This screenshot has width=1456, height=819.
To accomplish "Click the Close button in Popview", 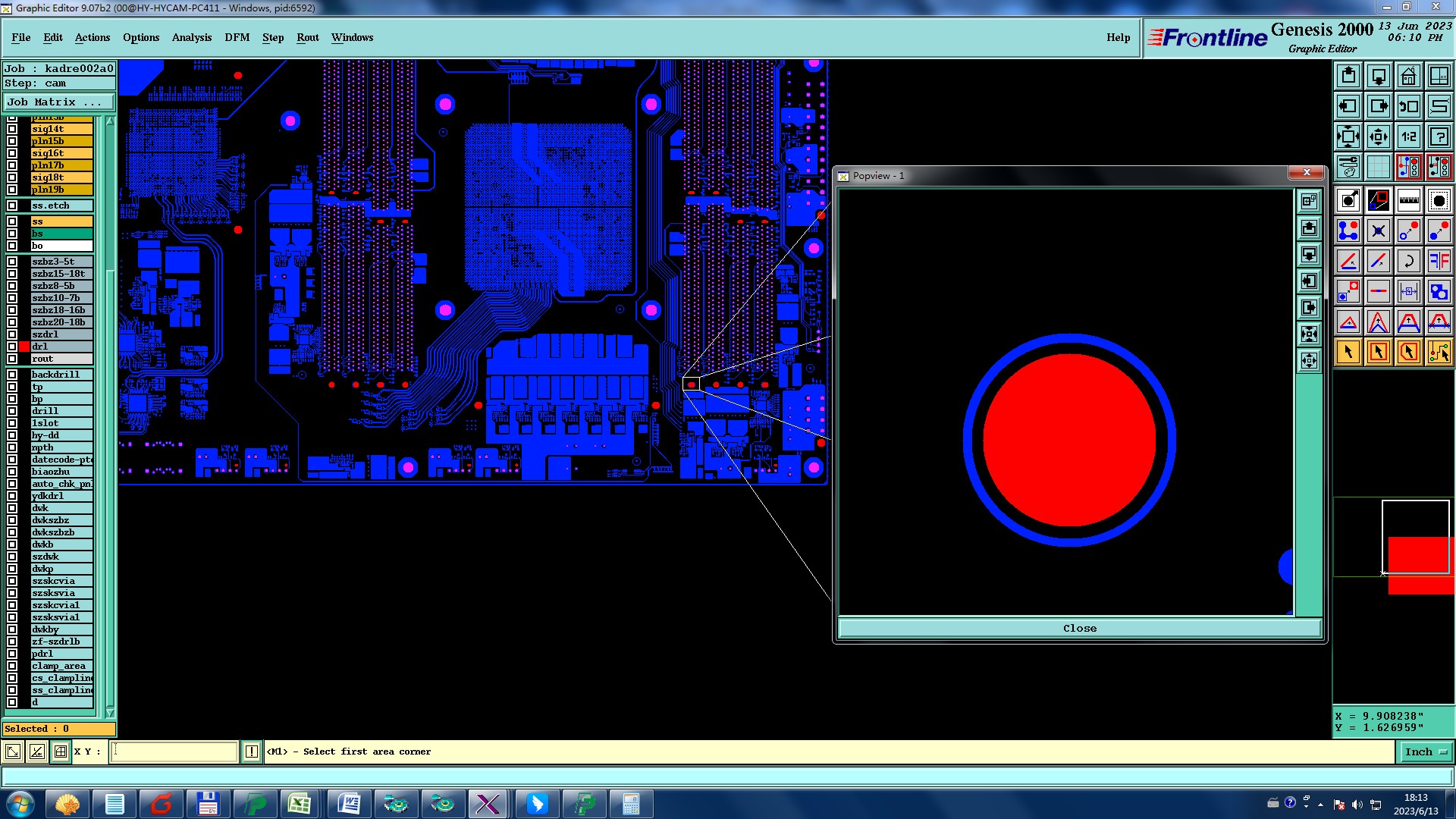I will [x=1079, y=628].
